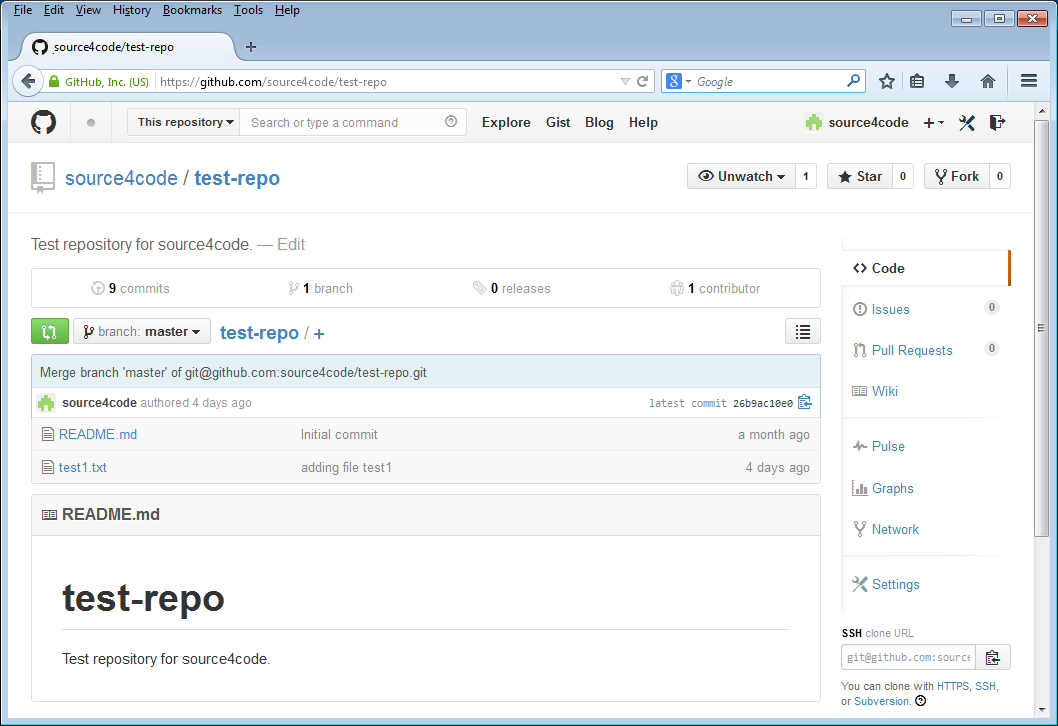Viewport: 1058px width, 726px height.
Task: Click the plus to add new file
Action: pyautogui.click(x=319, y=333)
